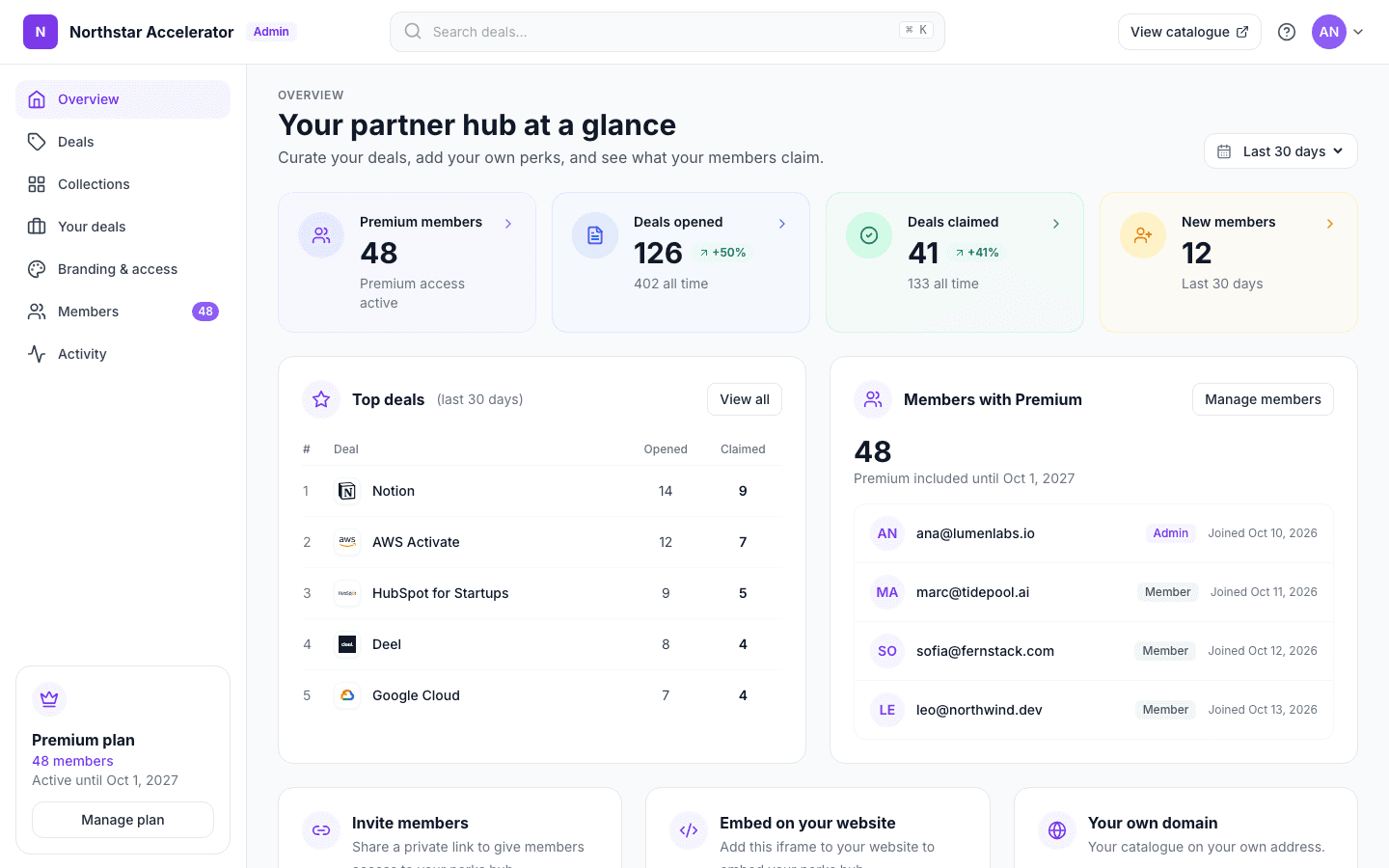Click the globe icon beside Your own domain

[x=1057, y=830]
